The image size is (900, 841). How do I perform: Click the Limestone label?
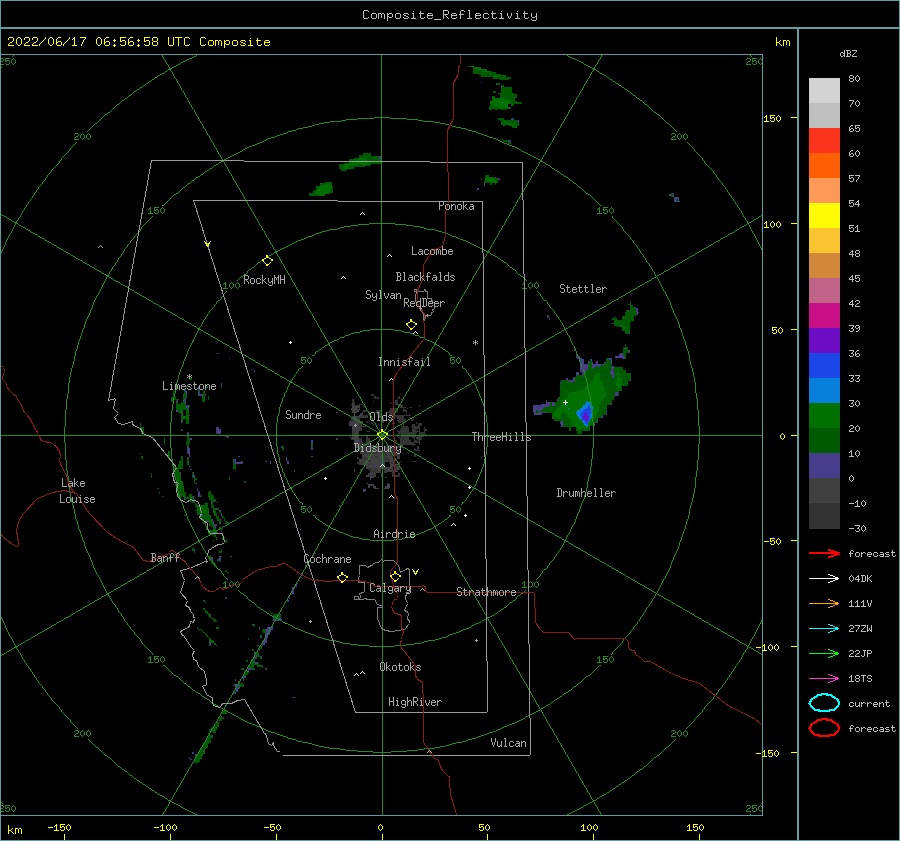(x=189, y=386)
